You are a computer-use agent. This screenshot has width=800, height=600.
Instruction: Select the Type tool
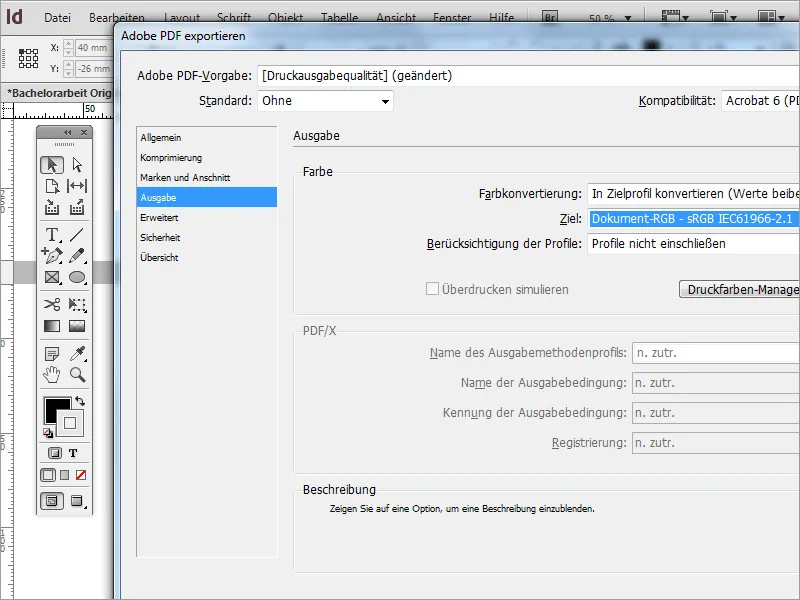coord(52,235)
